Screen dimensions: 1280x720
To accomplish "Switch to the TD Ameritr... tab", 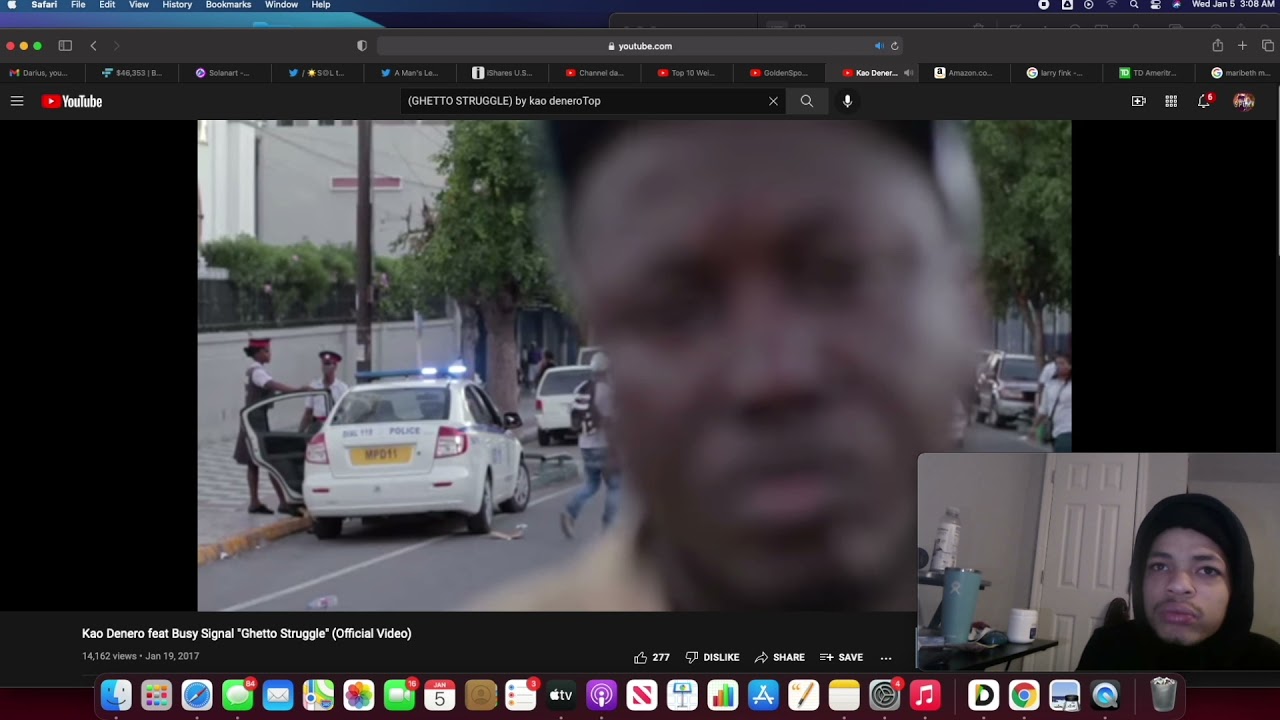I will coord(1149,73).
